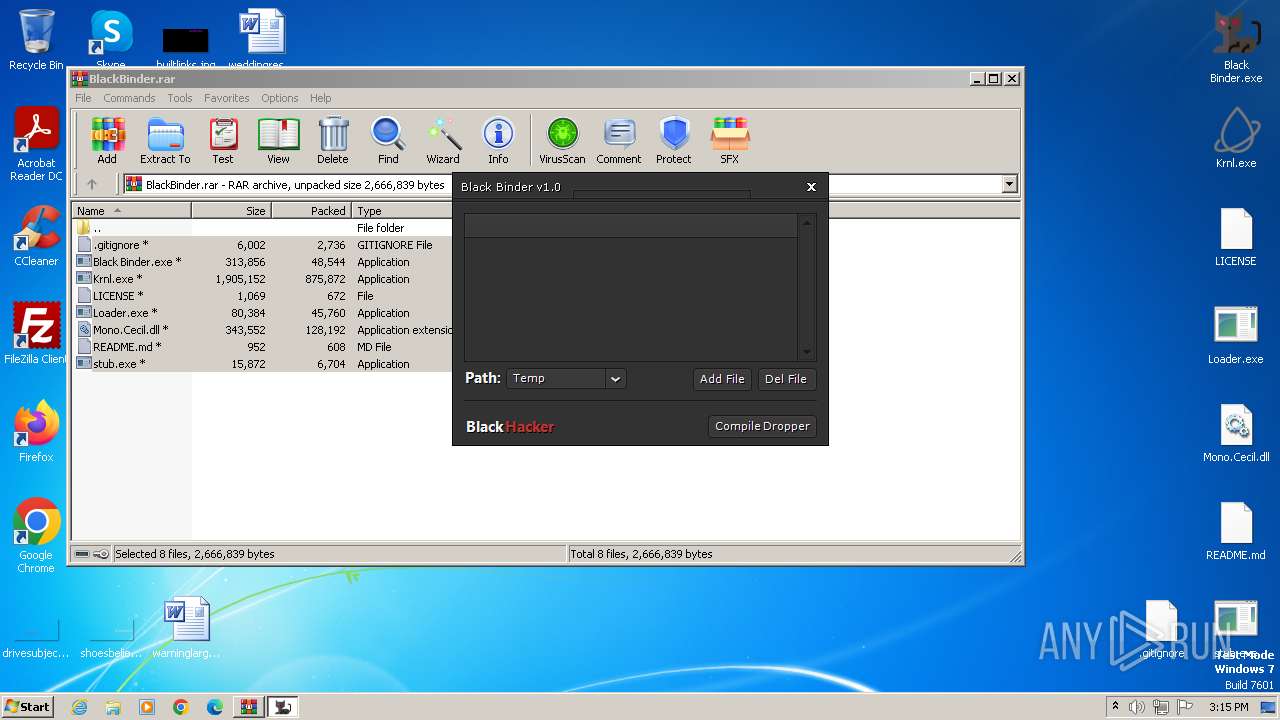Open the Help menu
The width and height of the screenshot is (1280, 720).
(x=320, y=98)
